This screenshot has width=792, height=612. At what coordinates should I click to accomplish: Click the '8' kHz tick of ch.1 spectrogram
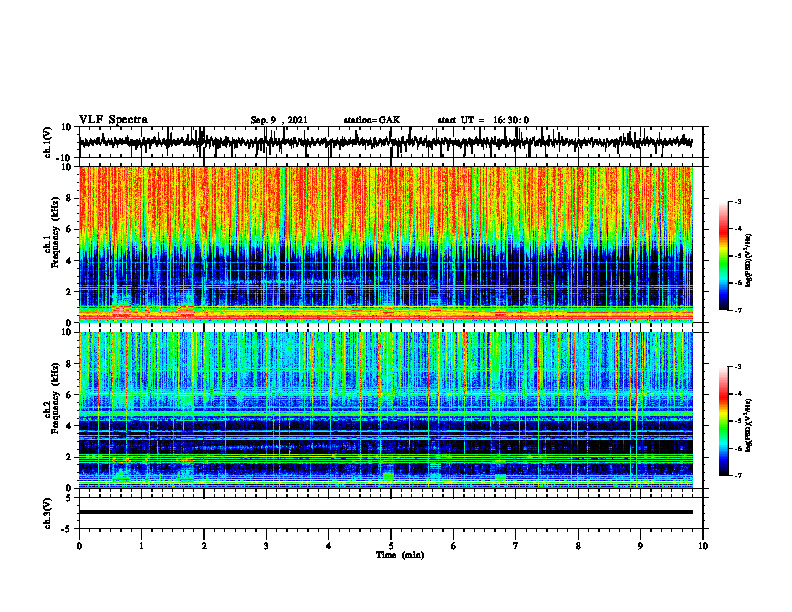click(x=71, y=198)
